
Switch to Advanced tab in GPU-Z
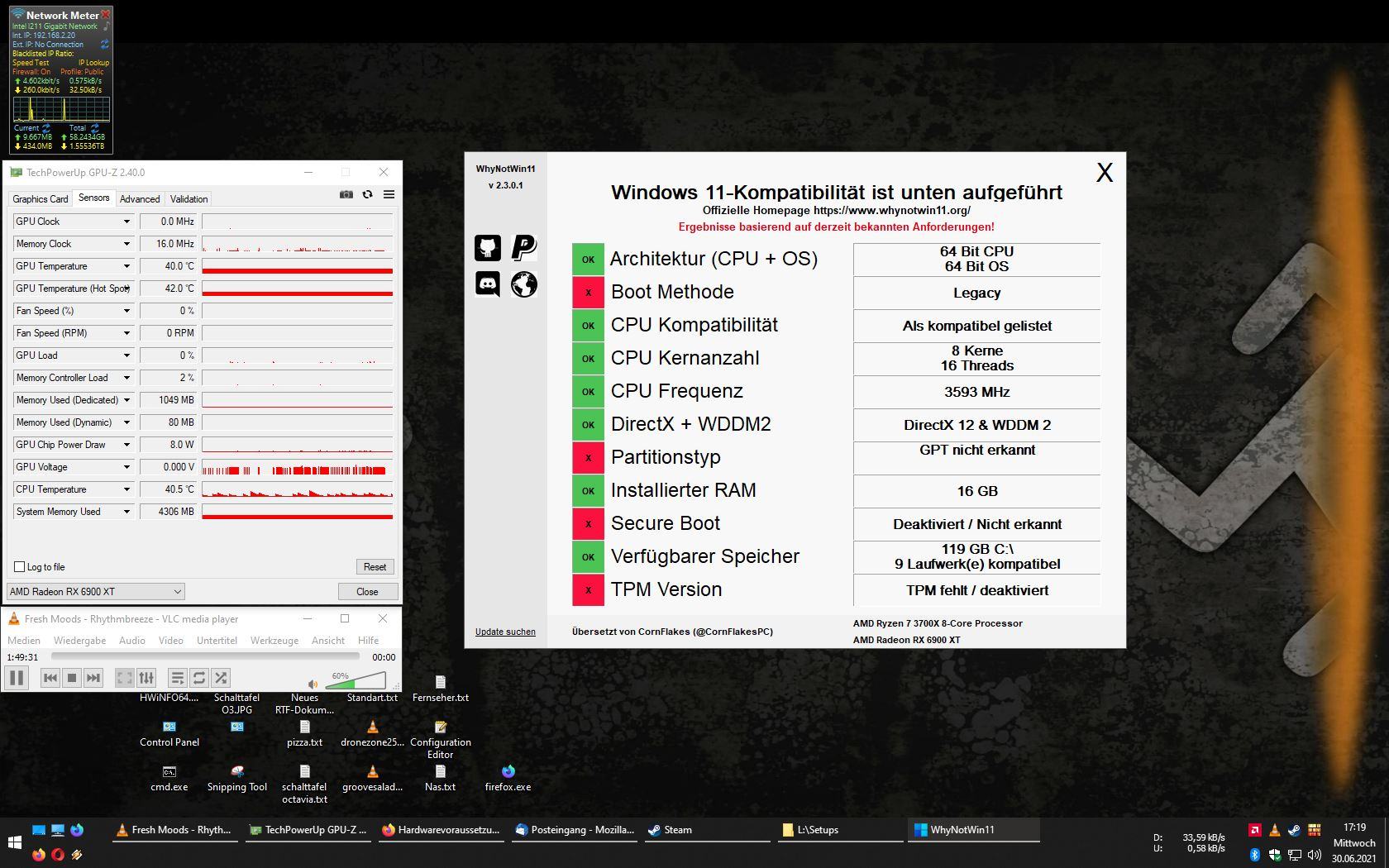point(140,199)
